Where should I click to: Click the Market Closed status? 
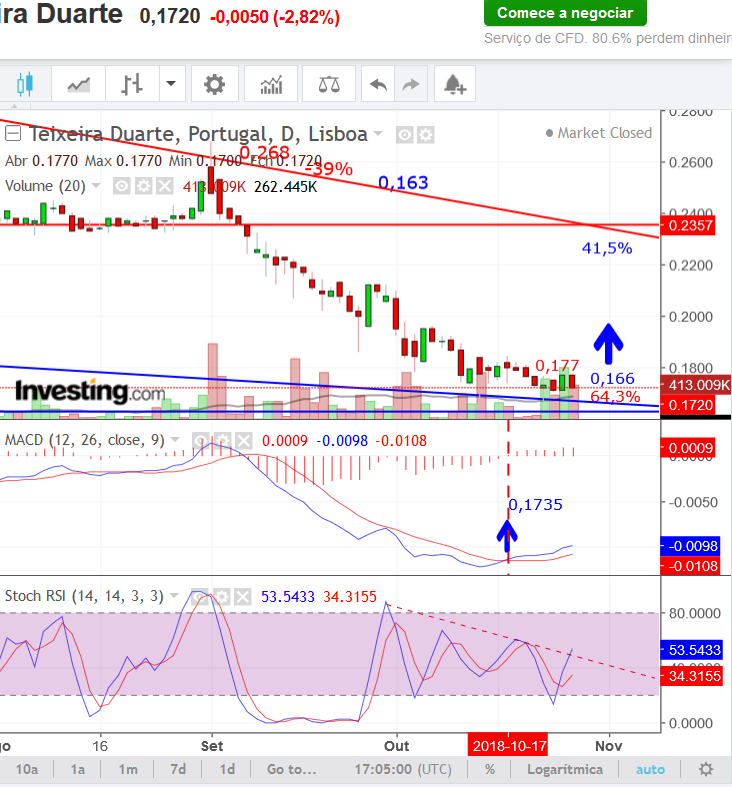[x=599, y=133]
